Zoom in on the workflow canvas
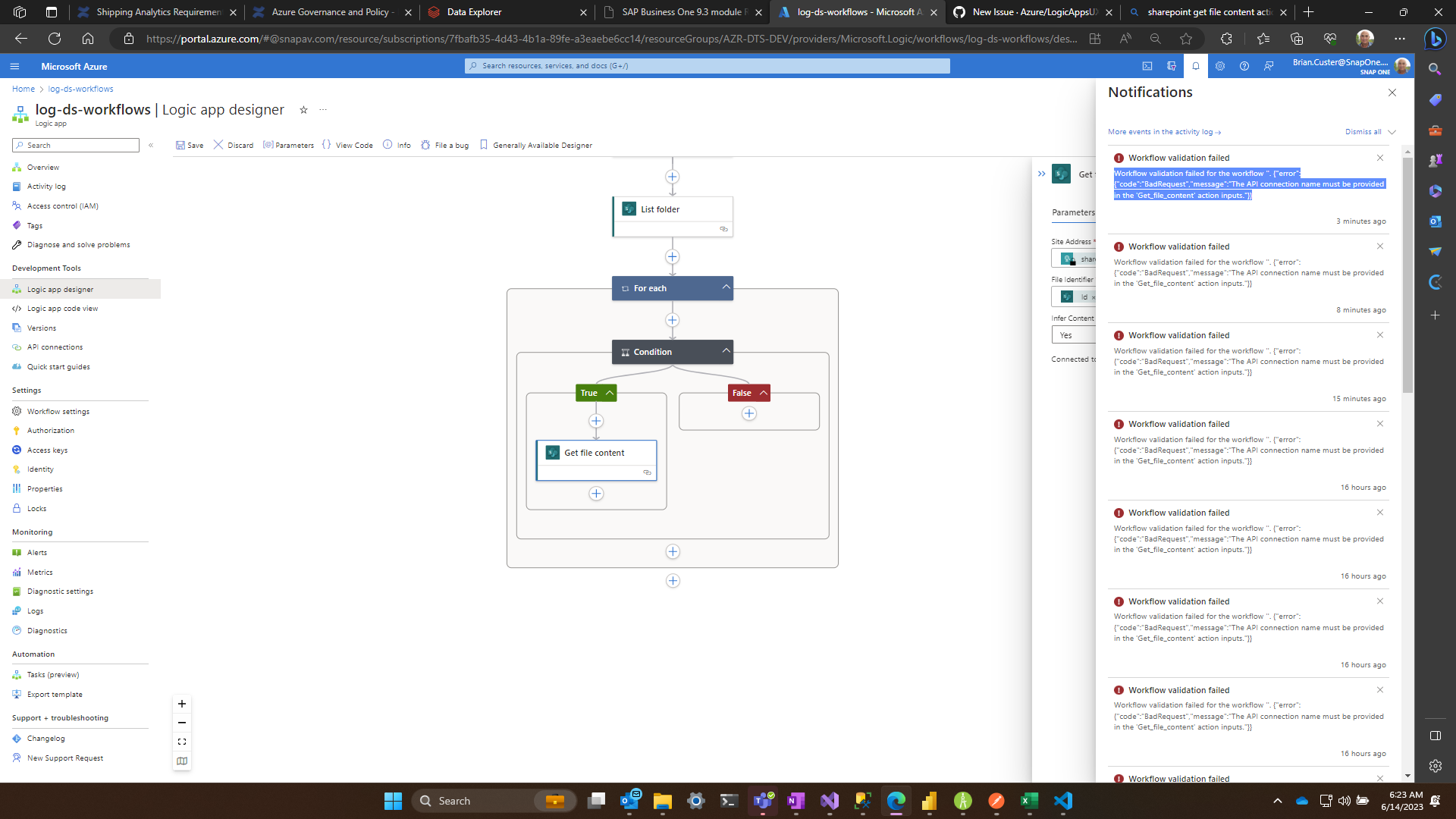The image size is (1456, 819). [x=181, y=704]
